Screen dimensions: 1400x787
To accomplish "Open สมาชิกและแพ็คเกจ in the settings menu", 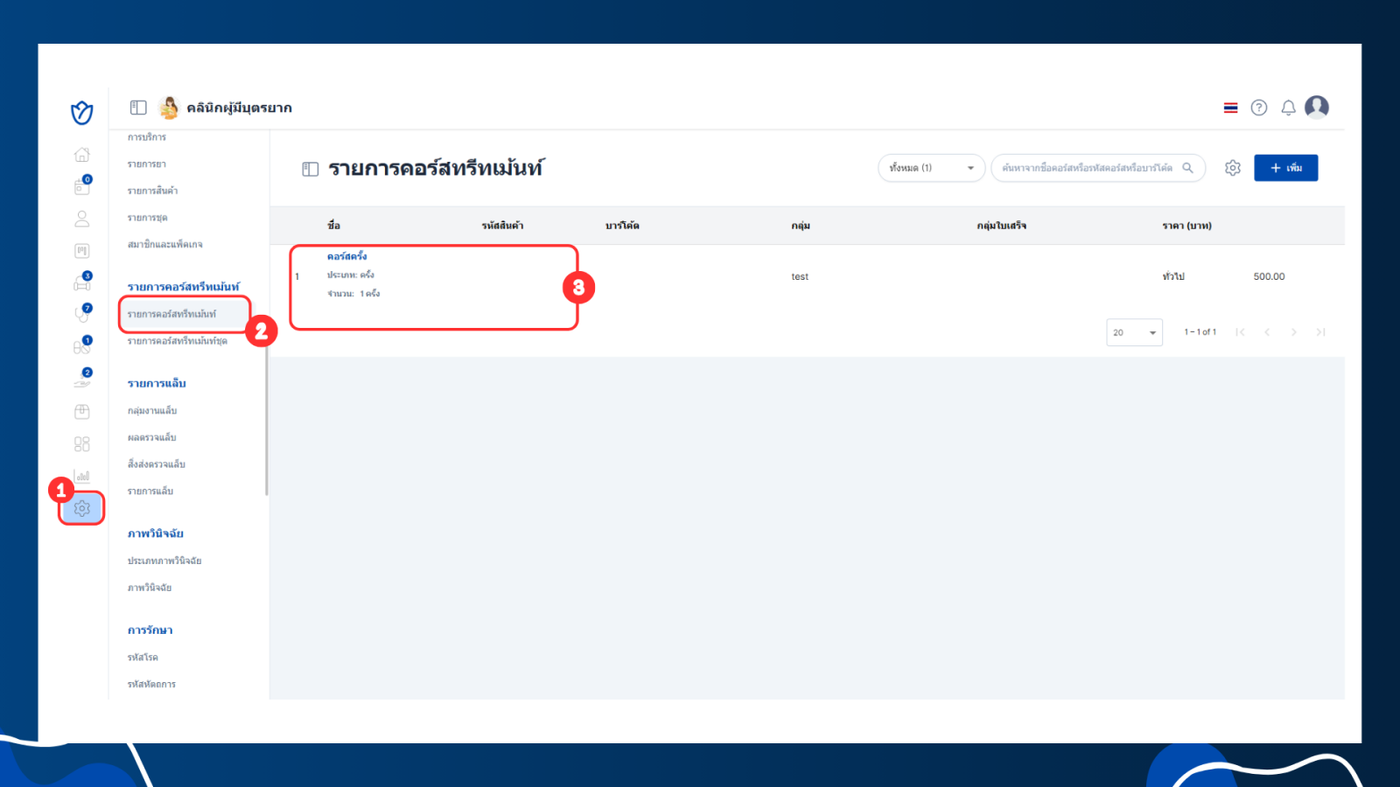I will (x=165, y=245).
